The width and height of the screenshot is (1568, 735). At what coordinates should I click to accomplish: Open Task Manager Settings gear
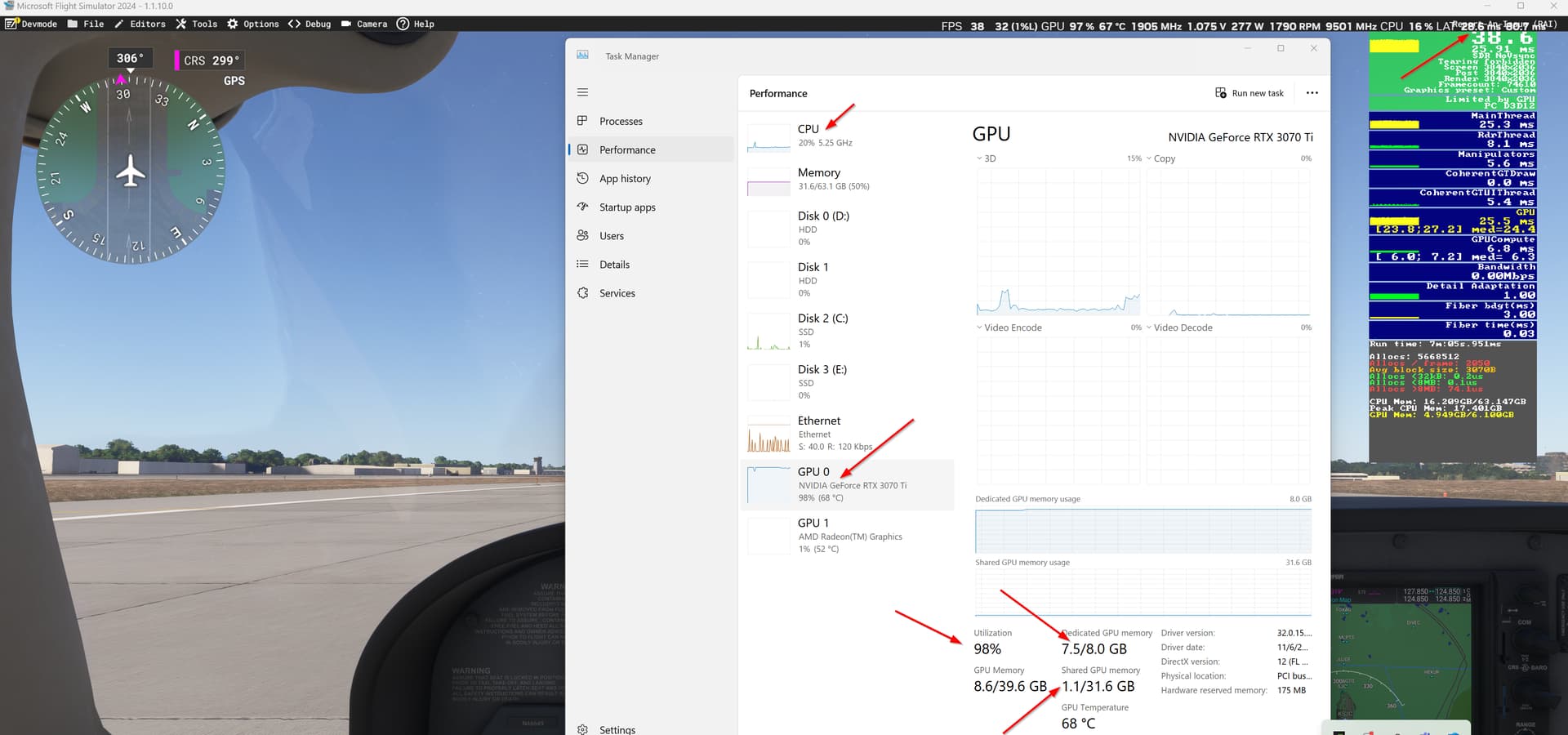582,729
